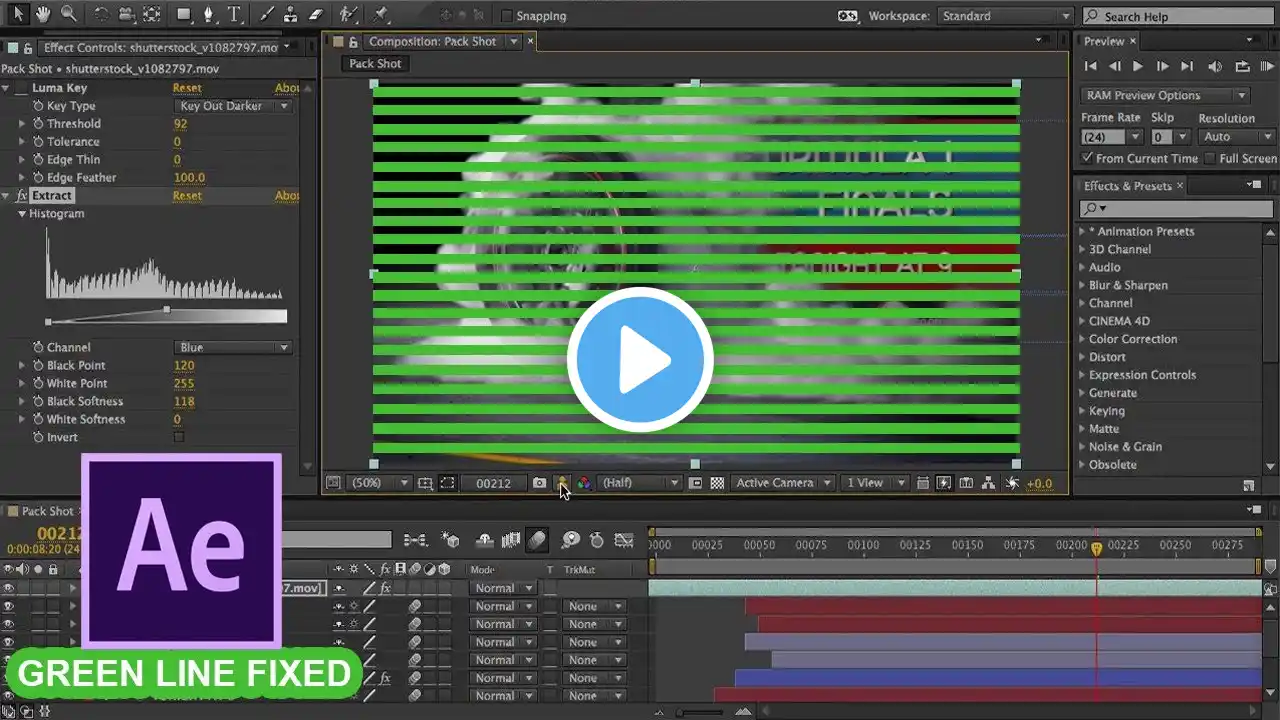This screenshot has height=720, width=1280.
Task: Enable the Motion Blur timeline switch
Action: click(x=537, y=540)
